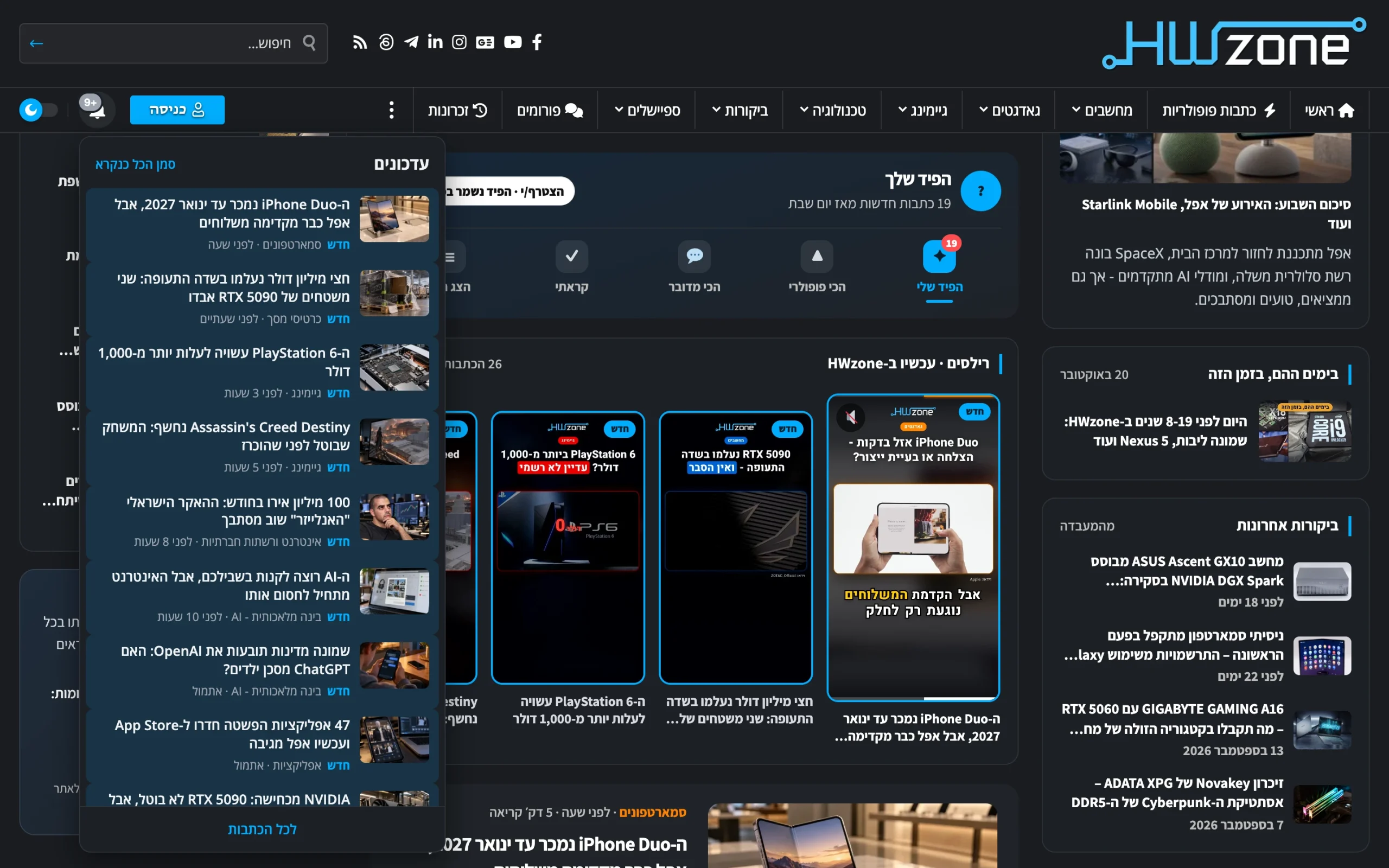This screenshot has width=1389, height=868.
Task: Unmute the iPhone Duo reel video
Action: click(x=851, y=416)
